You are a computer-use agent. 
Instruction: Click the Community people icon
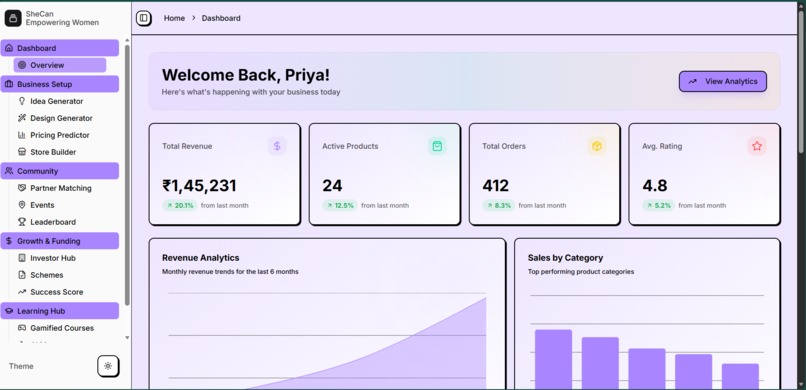click(9, 171)
